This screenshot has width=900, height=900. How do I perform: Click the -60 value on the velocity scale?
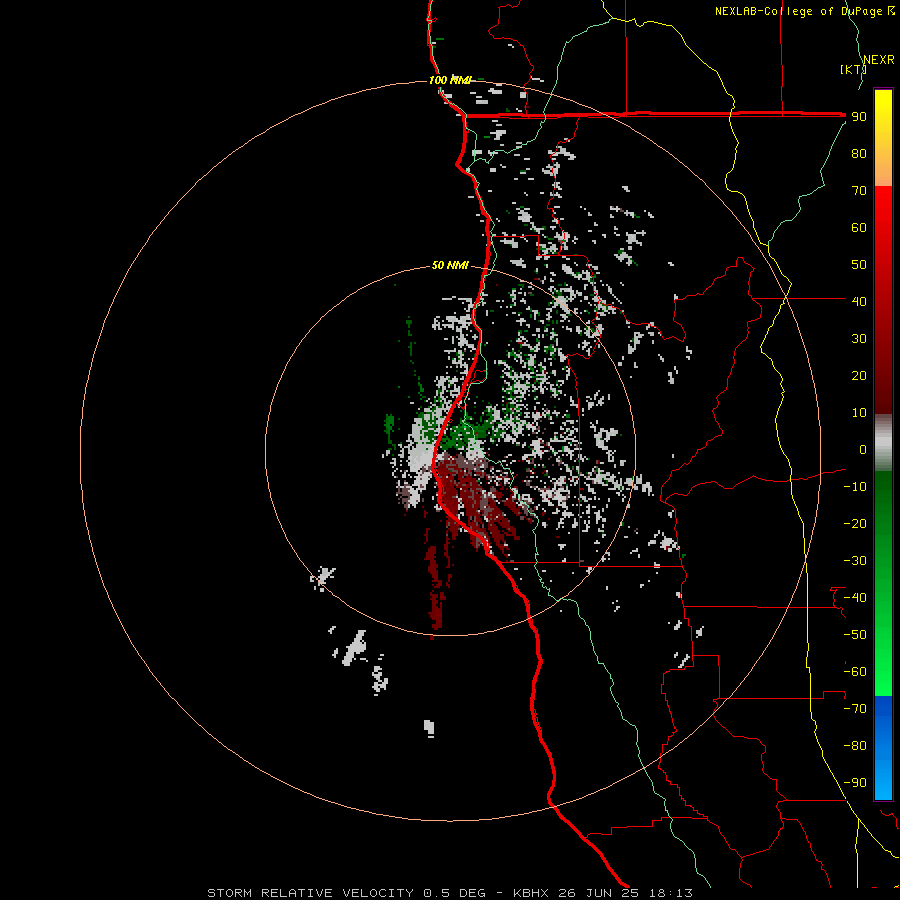(x=855, y=672)
